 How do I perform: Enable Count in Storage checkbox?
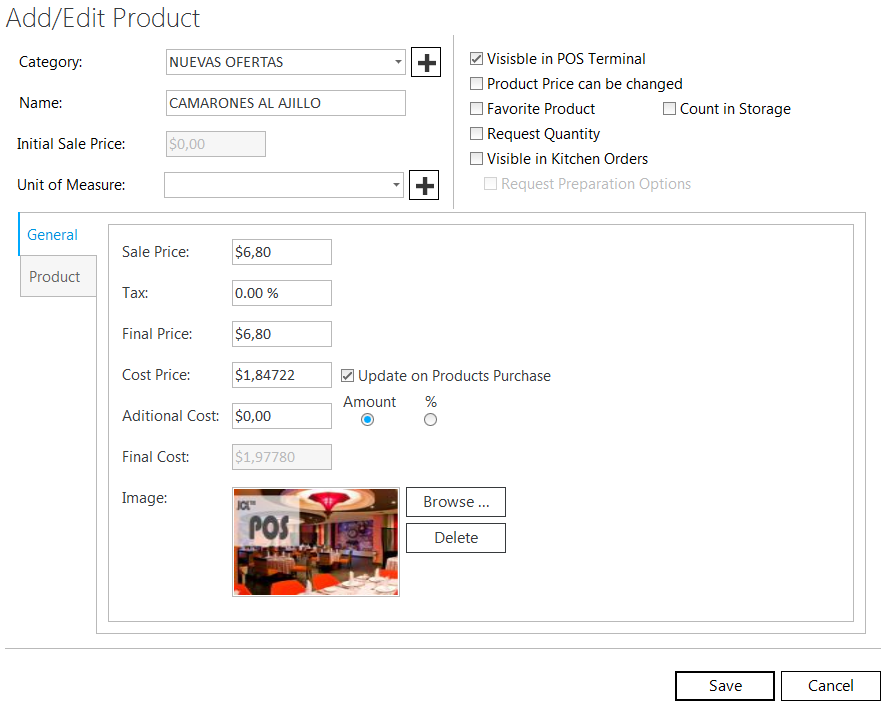click(670, 109)
